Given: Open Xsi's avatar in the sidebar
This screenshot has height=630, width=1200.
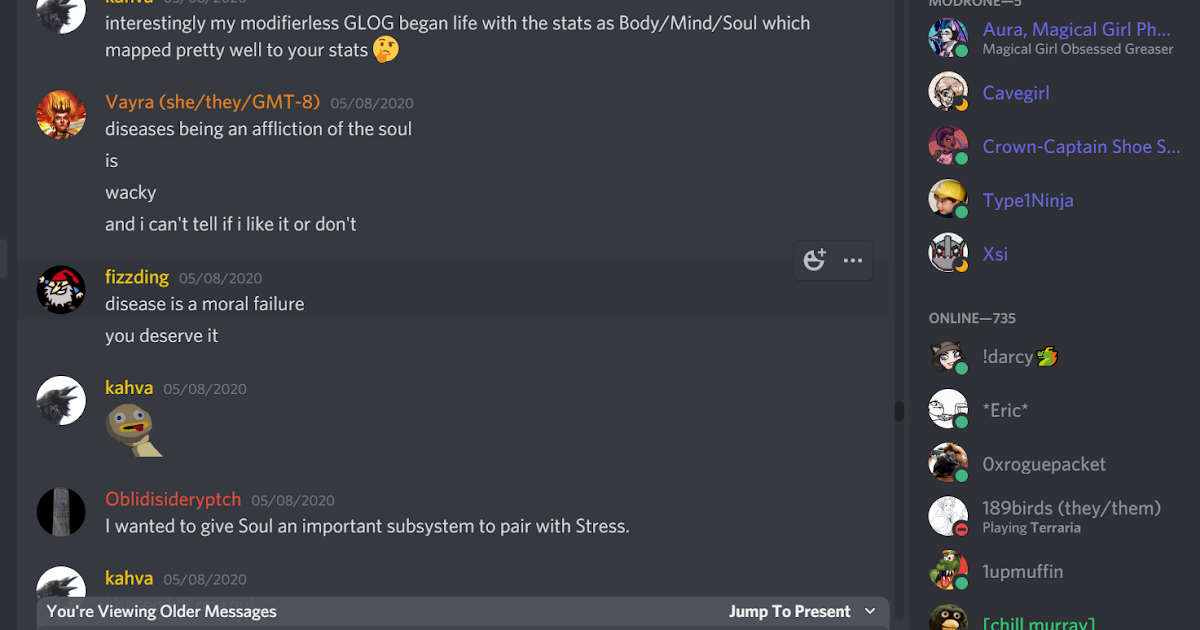Looking at the screenshot, I should click(x=948, y=253).
